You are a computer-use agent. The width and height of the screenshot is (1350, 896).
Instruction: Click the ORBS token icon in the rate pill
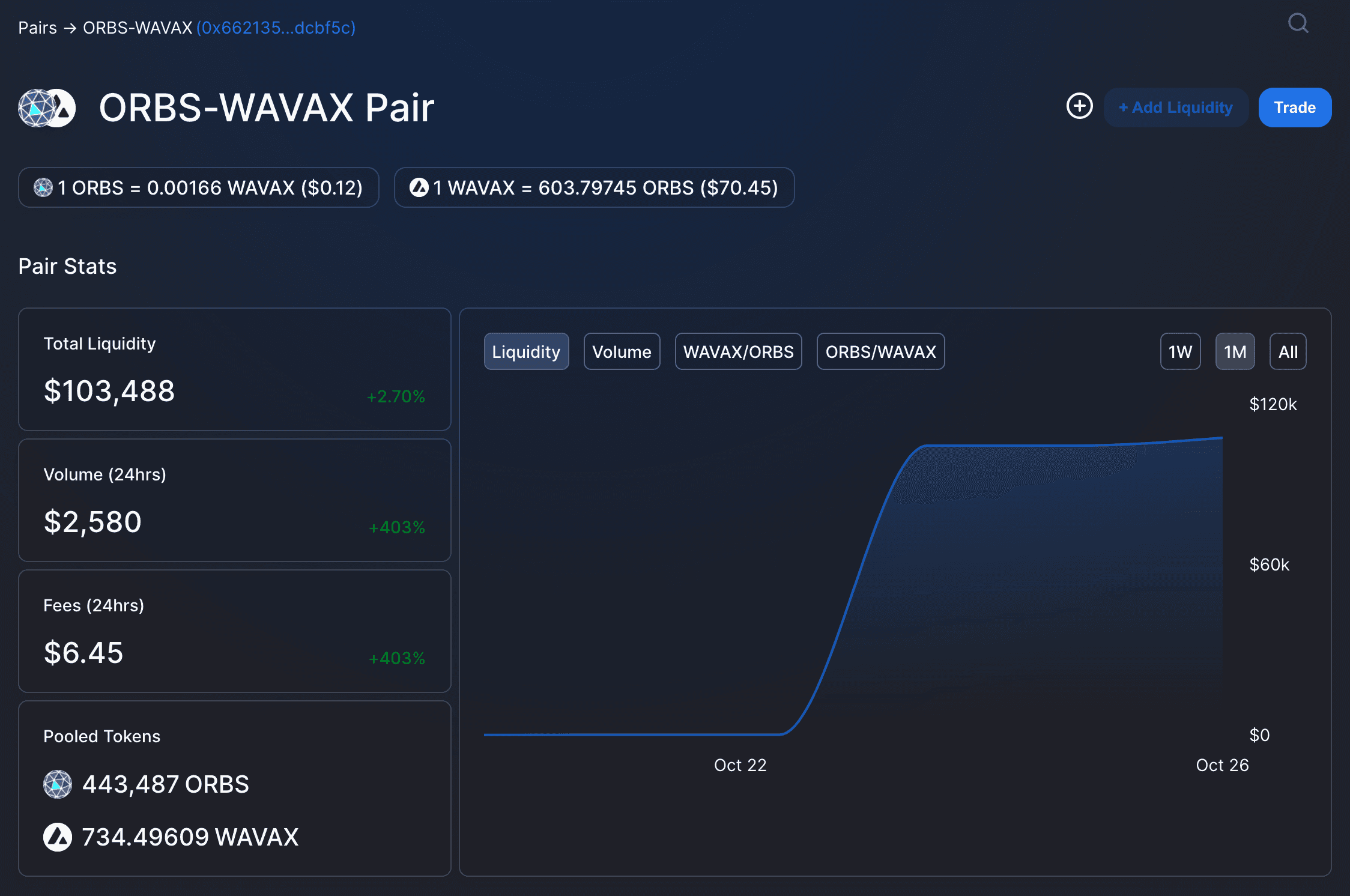(x=43, y=187)
